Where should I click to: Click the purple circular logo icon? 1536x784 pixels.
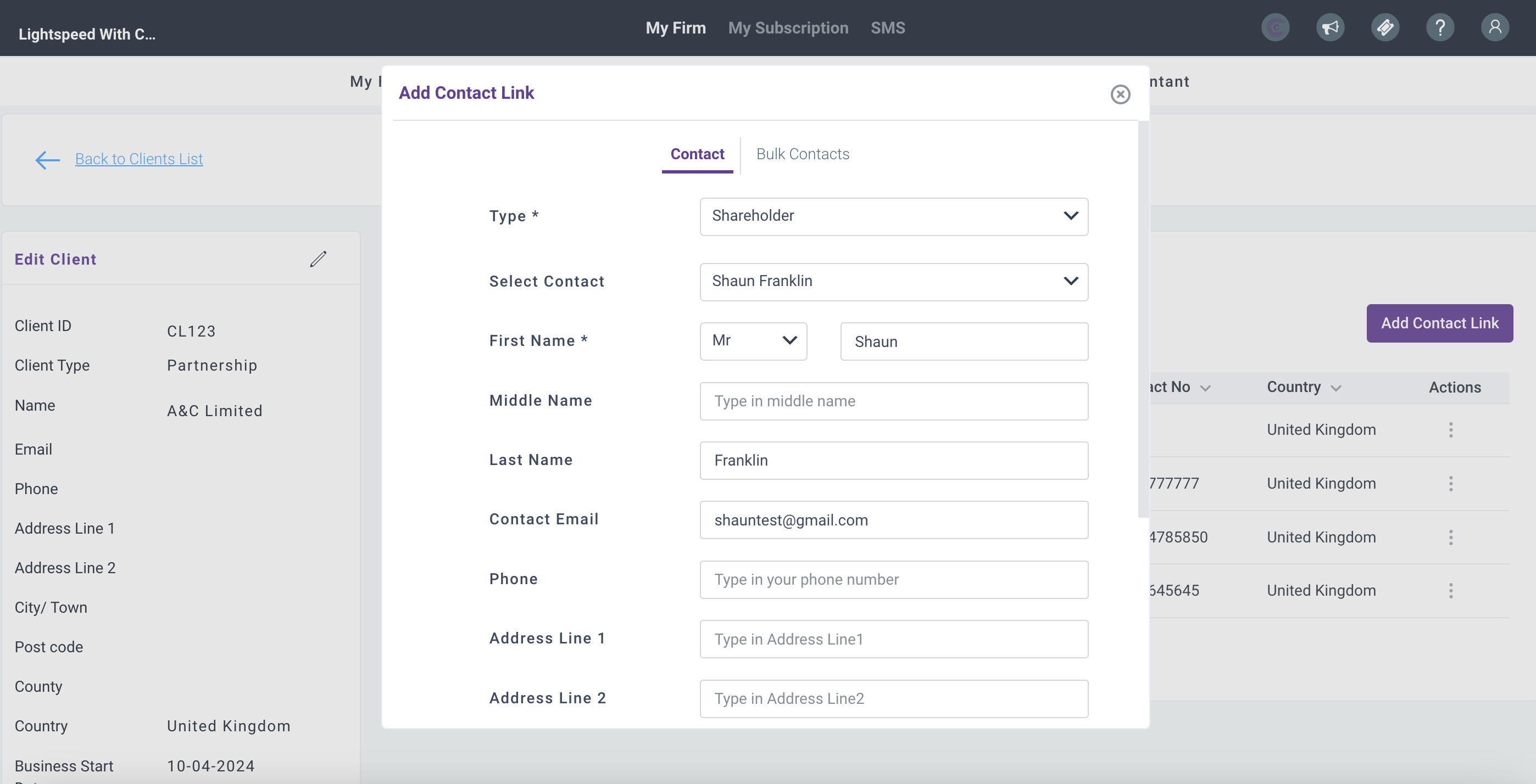tap(1275, 27)
